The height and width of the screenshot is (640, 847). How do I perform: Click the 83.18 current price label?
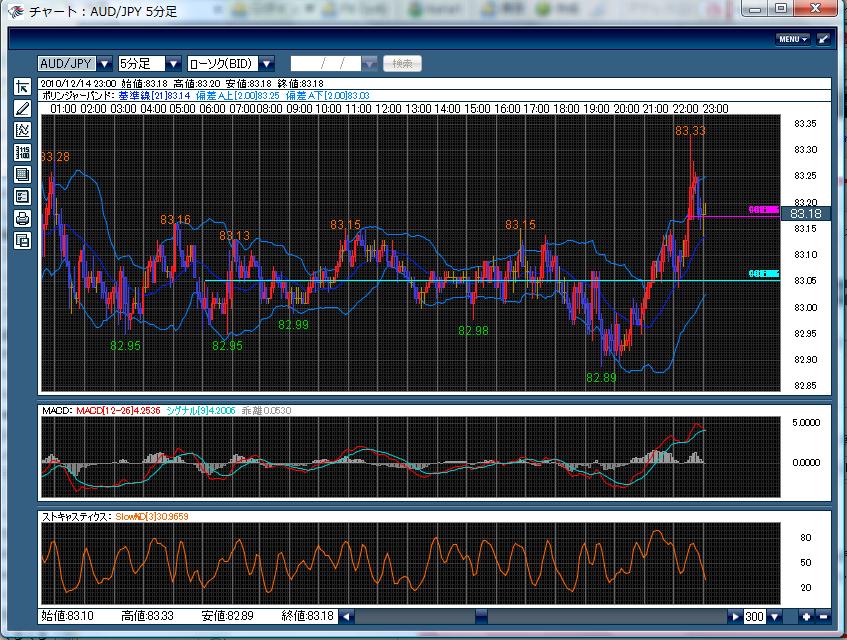805,213
